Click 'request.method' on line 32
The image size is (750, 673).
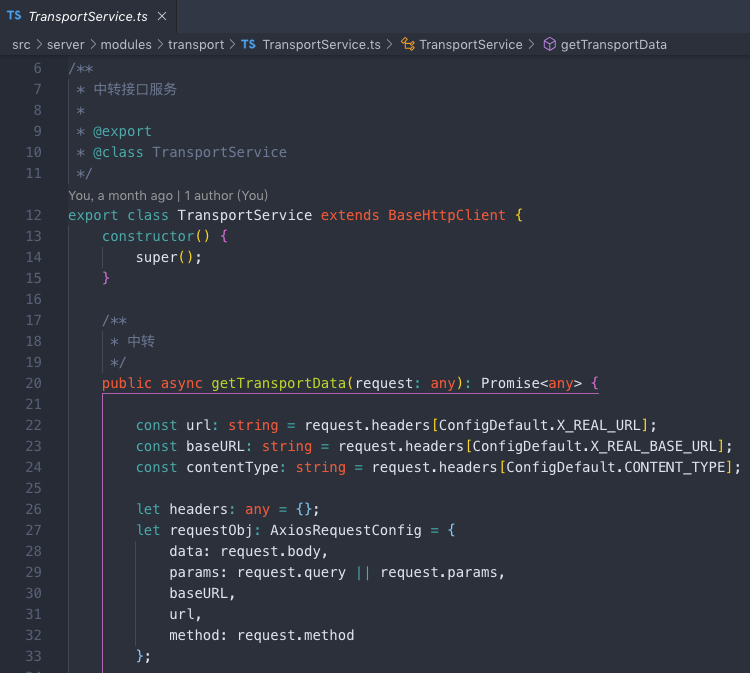click(x=296, y=635)
